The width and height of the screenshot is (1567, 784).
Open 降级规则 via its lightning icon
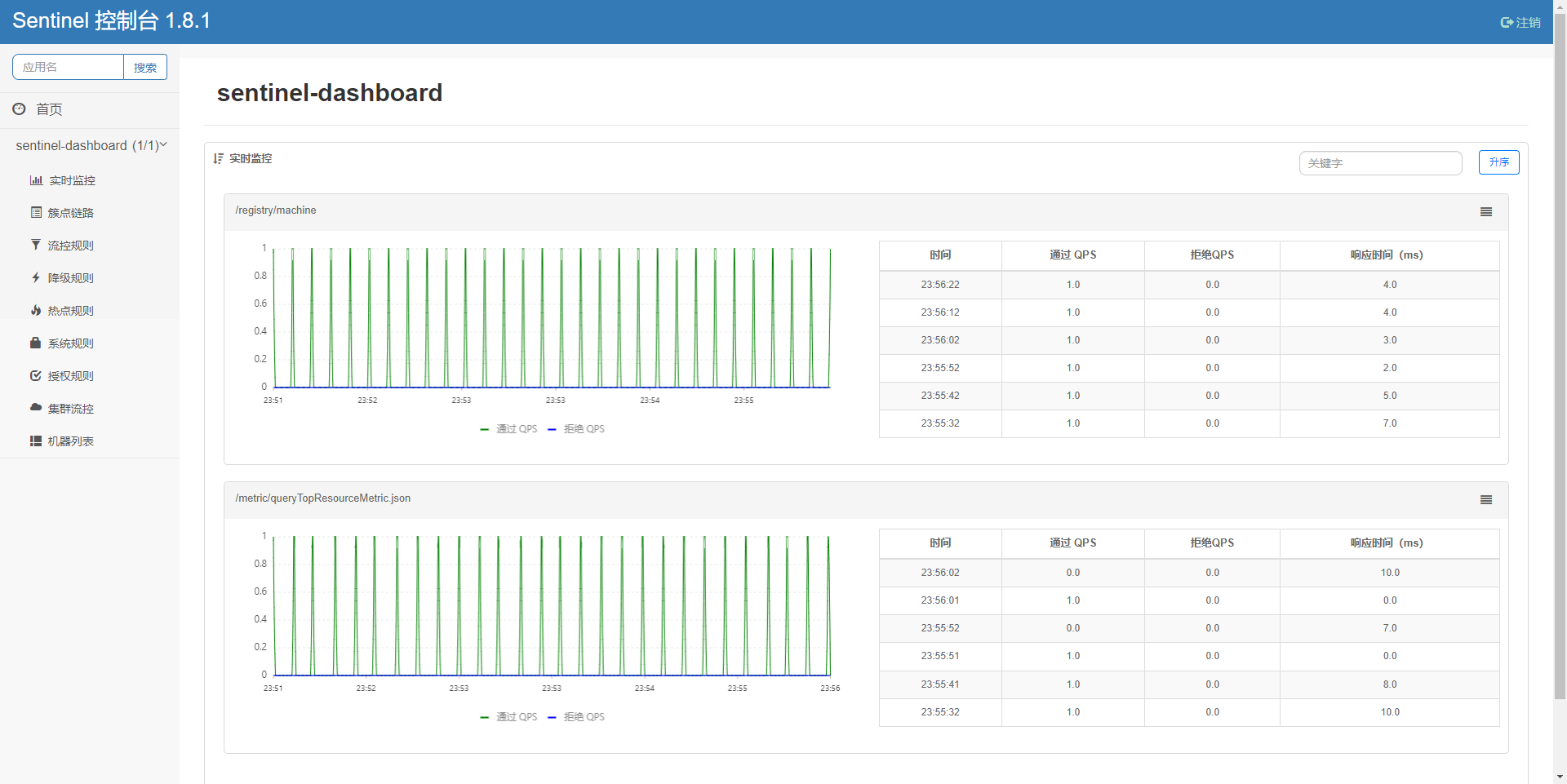36,277
